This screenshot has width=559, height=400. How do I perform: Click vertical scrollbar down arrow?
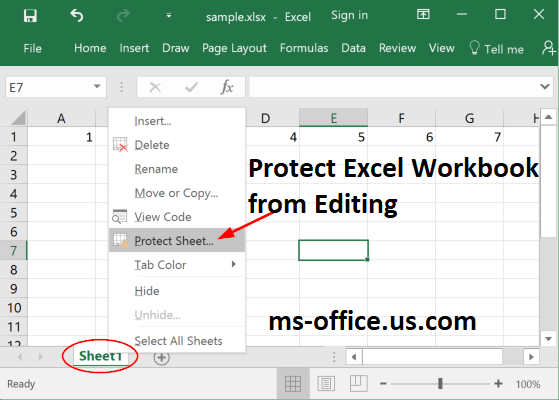(549, 338)
